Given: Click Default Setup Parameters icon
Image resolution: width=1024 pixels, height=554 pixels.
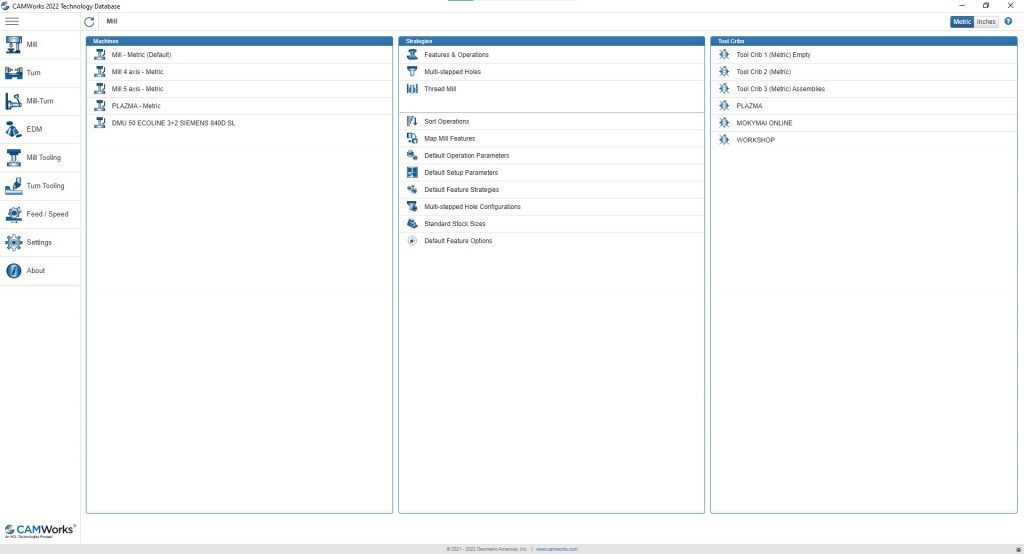Looking at the screenshot, I should tap(412, 172).
